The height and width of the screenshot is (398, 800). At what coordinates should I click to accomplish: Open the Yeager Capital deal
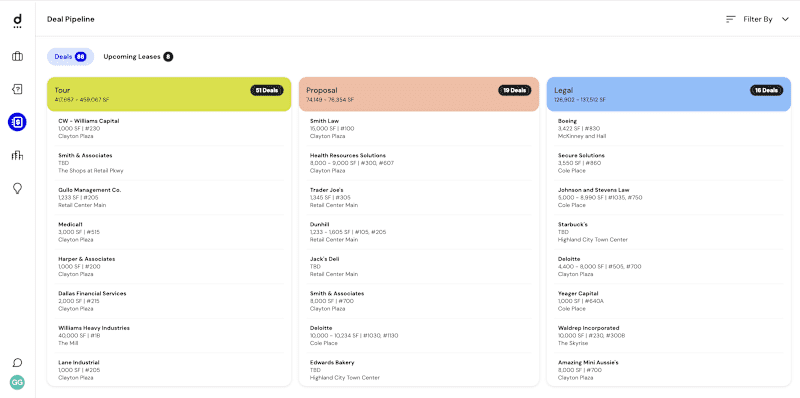(670, 301)
